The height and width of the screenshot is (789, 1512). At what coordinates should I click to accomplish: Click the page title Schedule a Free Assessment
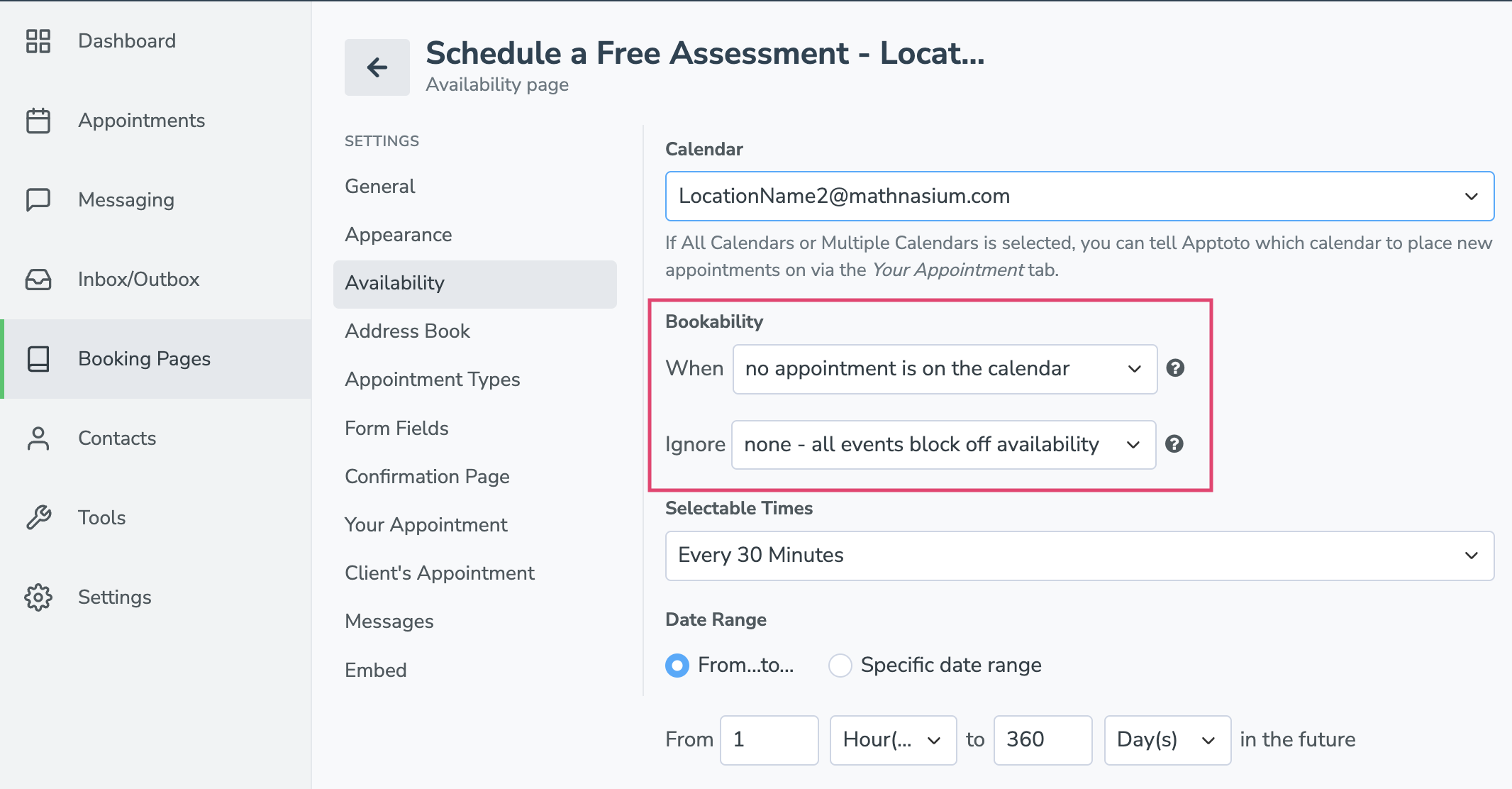705,53
